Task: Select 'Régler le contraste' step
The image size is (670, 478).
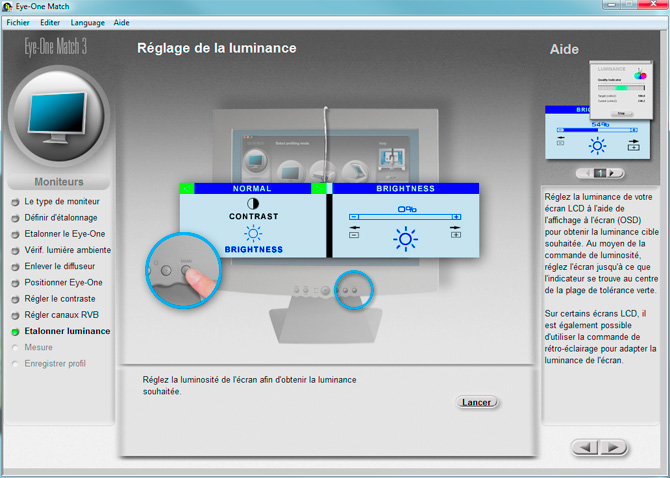Action: click(60, 299)
